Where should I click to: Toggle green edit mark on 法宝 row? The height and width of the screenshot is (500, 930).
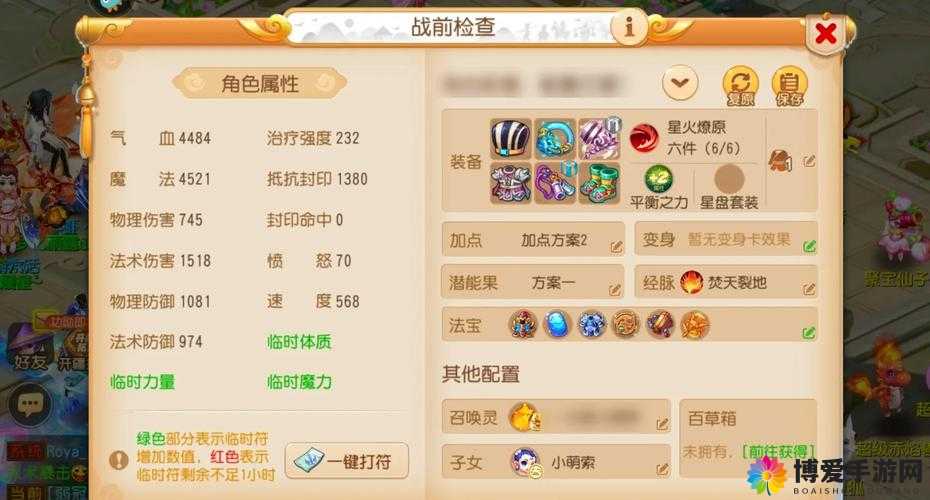(x=808, y=333)
